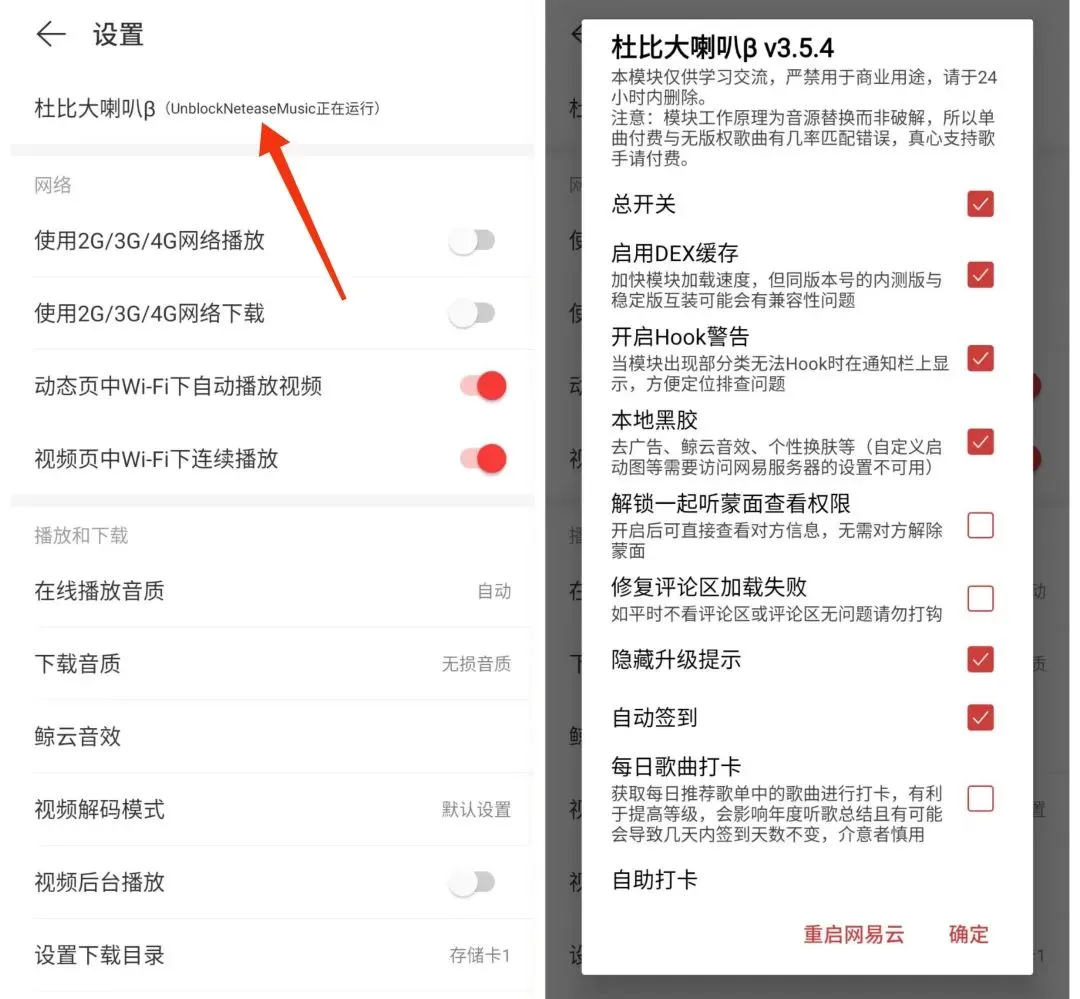
Task: Toggle 使用2G/3G/4G网络播放 switch
Action: click(472, 240)
